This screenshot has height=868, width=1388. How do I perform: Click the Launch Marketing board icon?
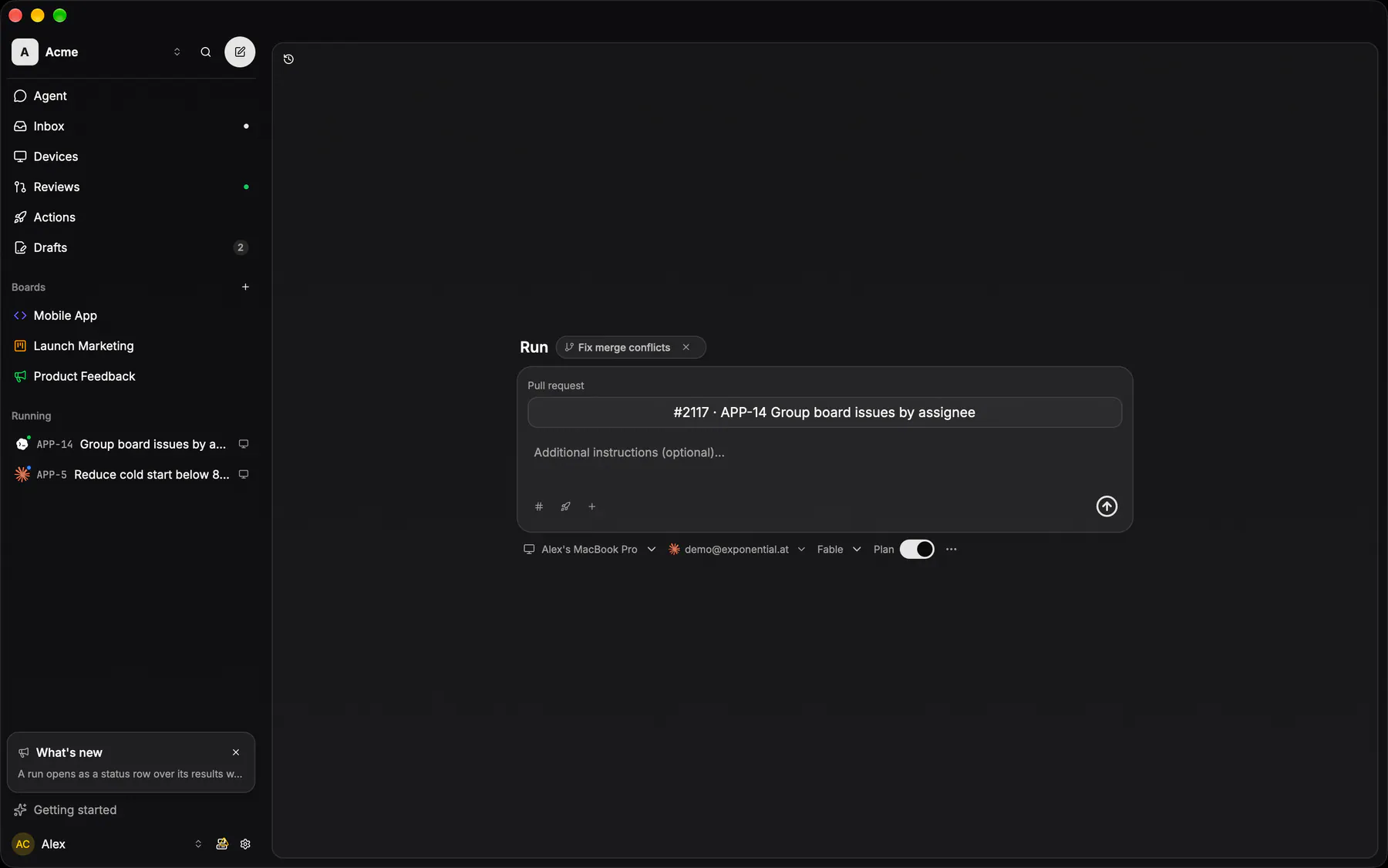(x=20, y=346)
